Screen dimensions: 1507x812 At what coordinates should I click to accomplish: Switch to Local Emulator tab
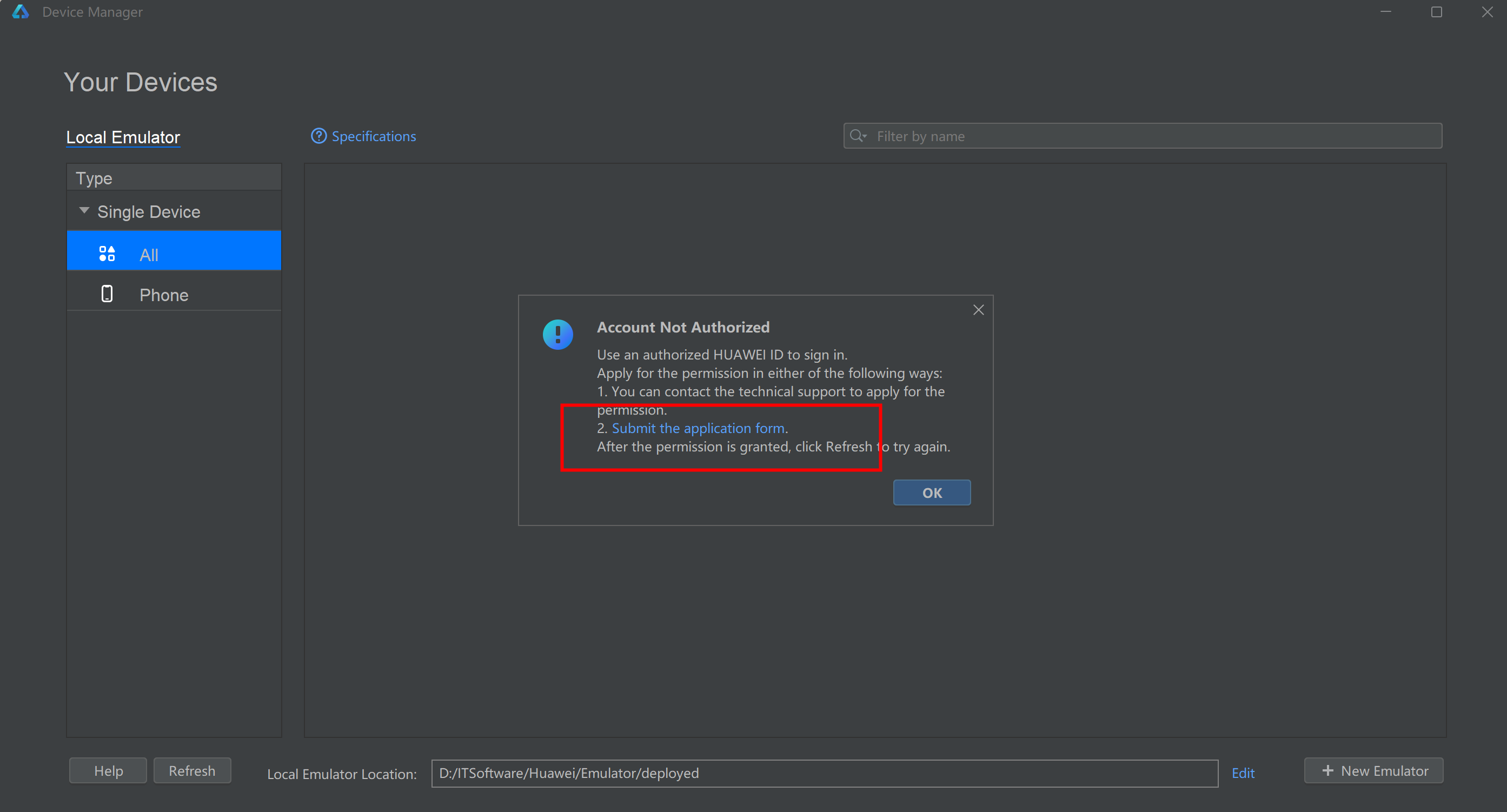[123, 137]
